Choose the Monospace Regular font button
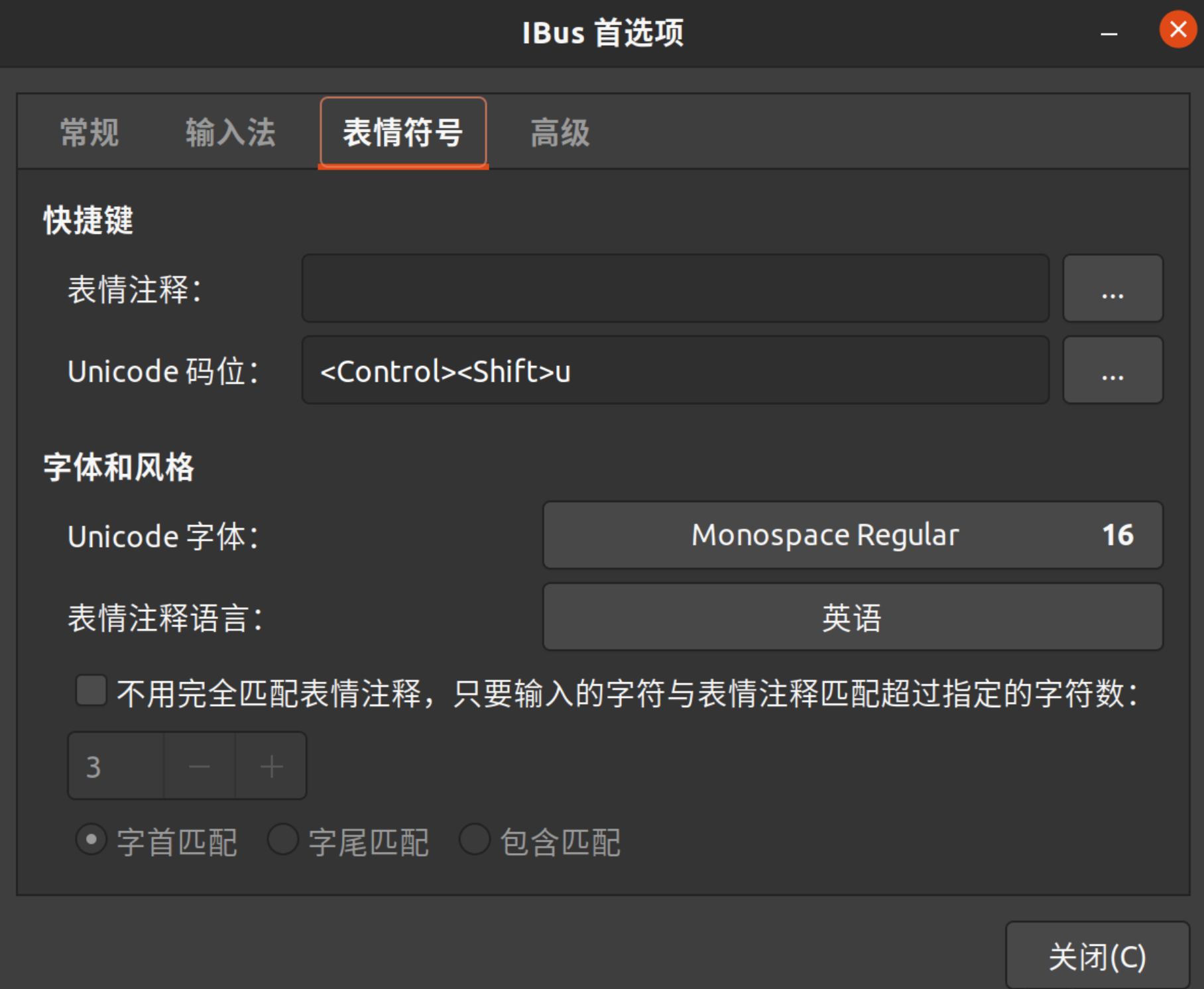Screen dimensions: 1204x989 tap(853, 535)
